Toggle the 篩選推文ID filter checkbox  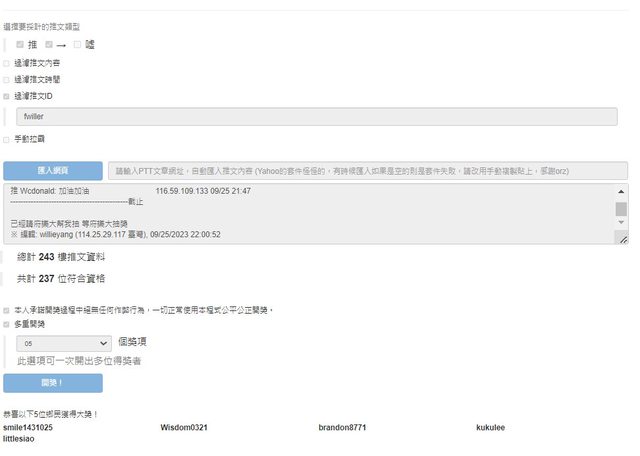[x=6, y=96]
